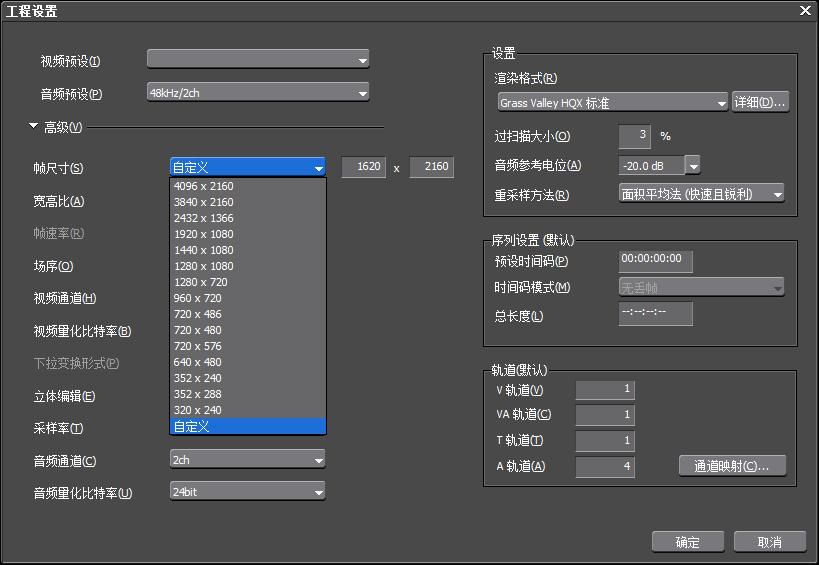Open the 视频预设 dropdown
Image resolution: width=819 pixels, height=565 pixels.
pos(257,60)
